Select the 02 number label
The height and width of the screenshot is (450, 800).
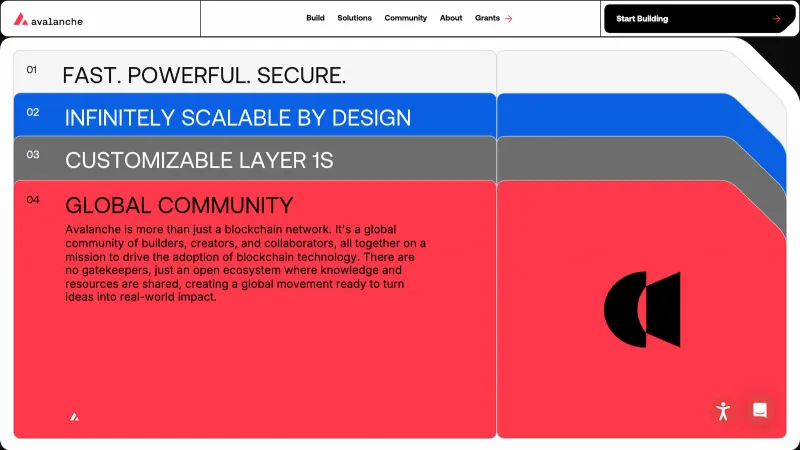(x=33, y=113)
